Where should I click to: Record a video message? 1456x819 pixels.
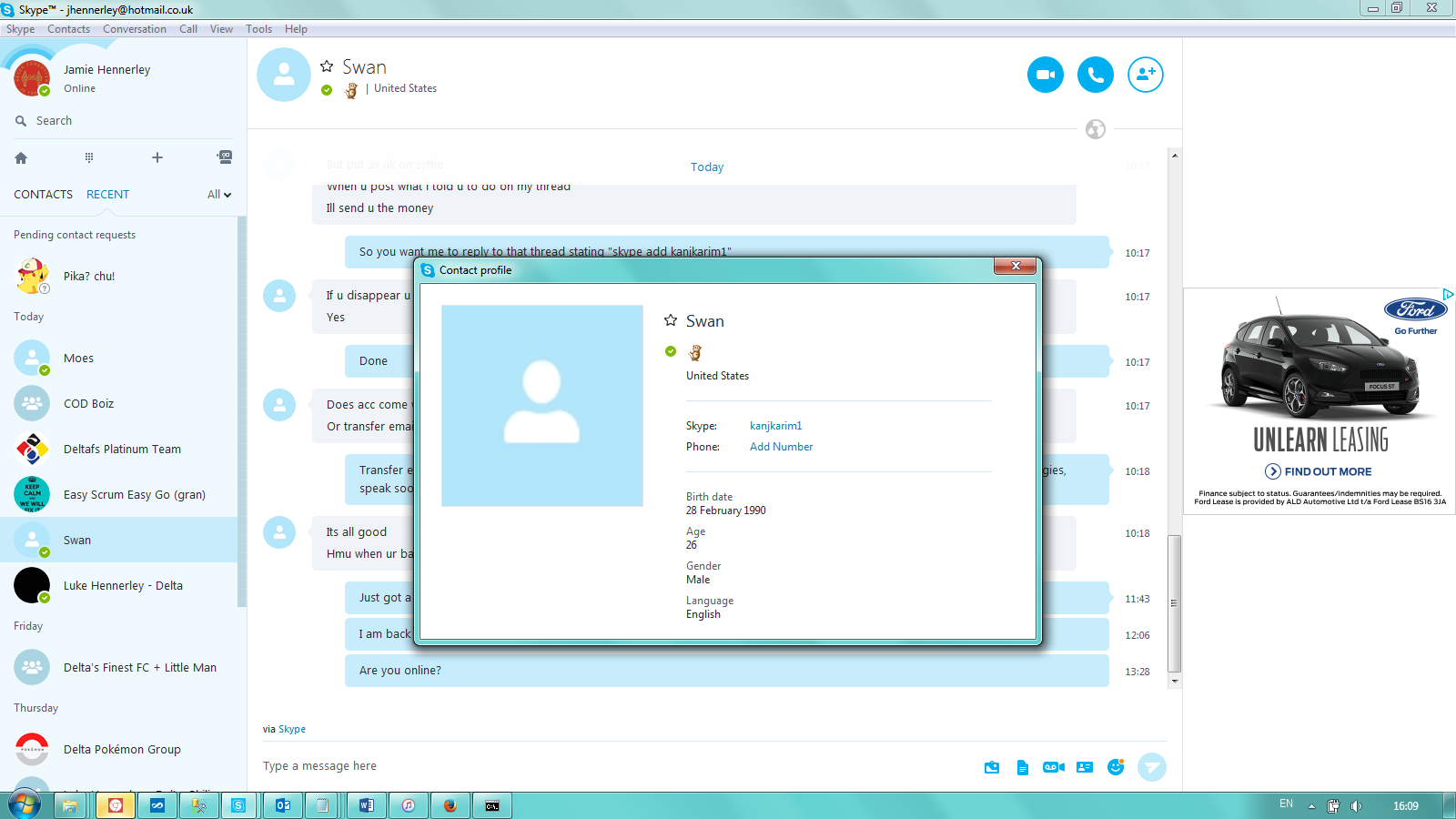pos(1054,767)
